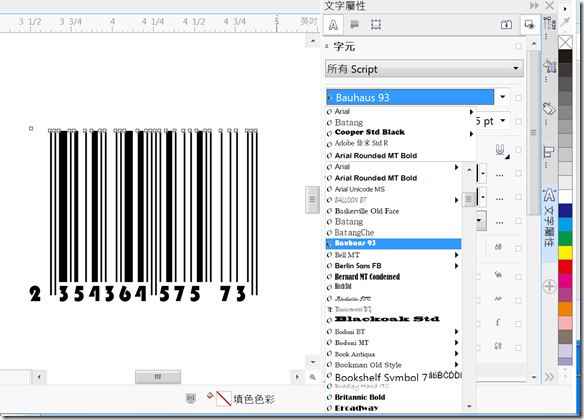Toggle the checkbox in the Character header
Image resolution: width=584 pixels, height=420 pixels.
point(518,47)
